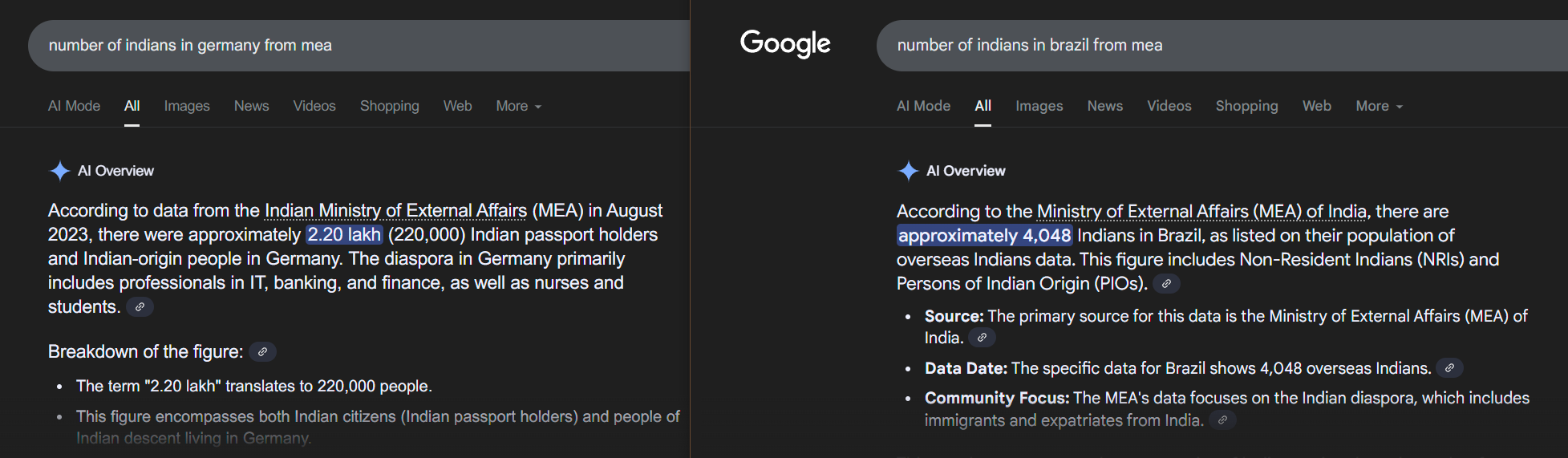Open Shopping tab in Germany search

(389, 106)
